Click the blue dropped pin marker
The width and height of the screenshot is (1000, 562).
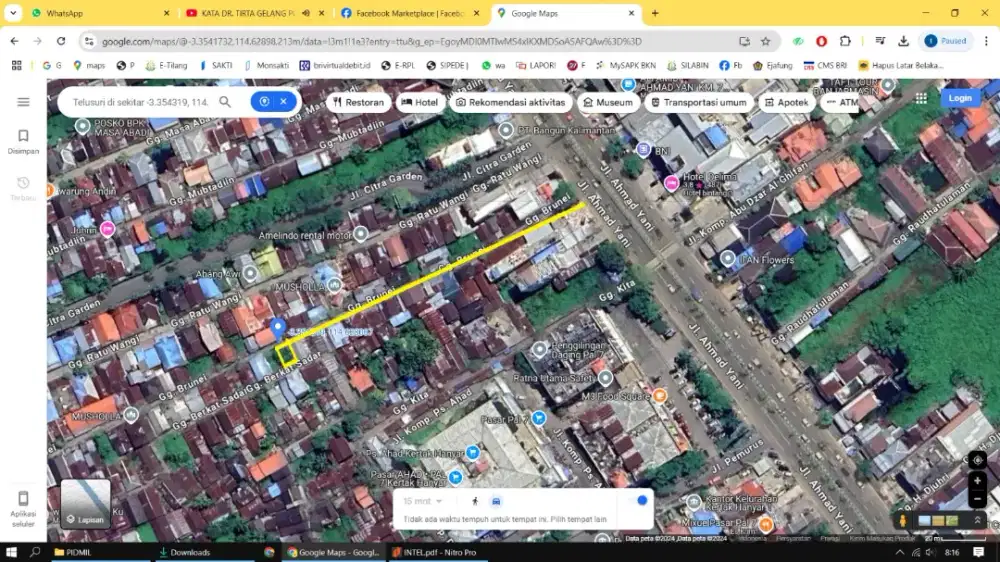coord(277,328)
